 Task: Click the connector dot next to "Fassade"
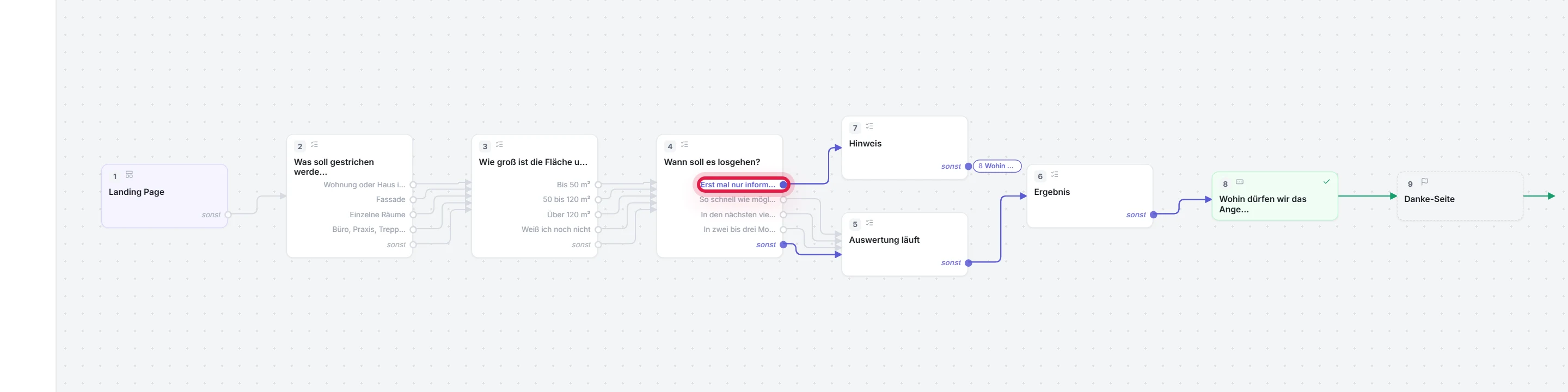pos(413,200)
